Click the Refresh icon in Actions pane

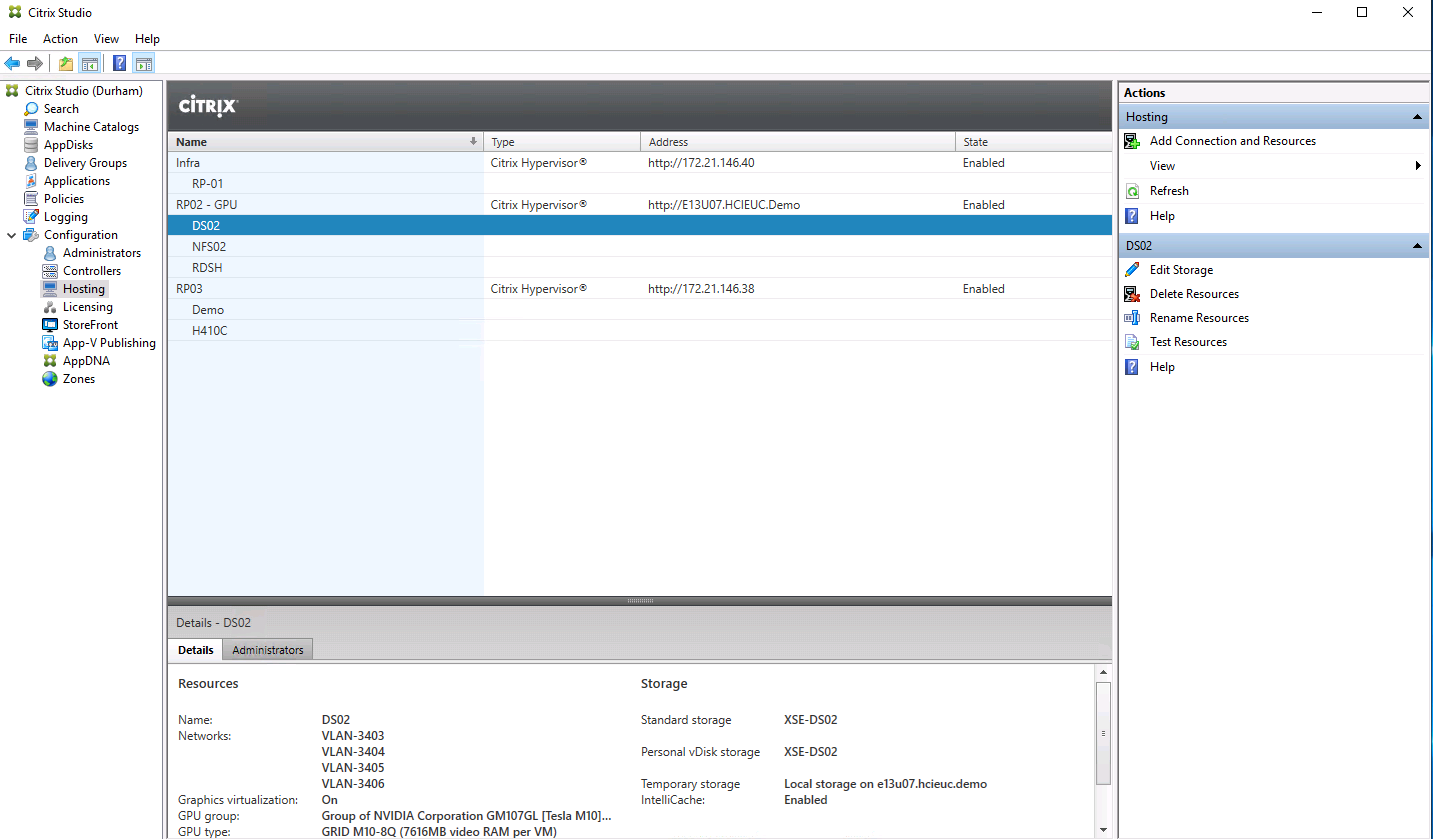(x=1132, y=191)
